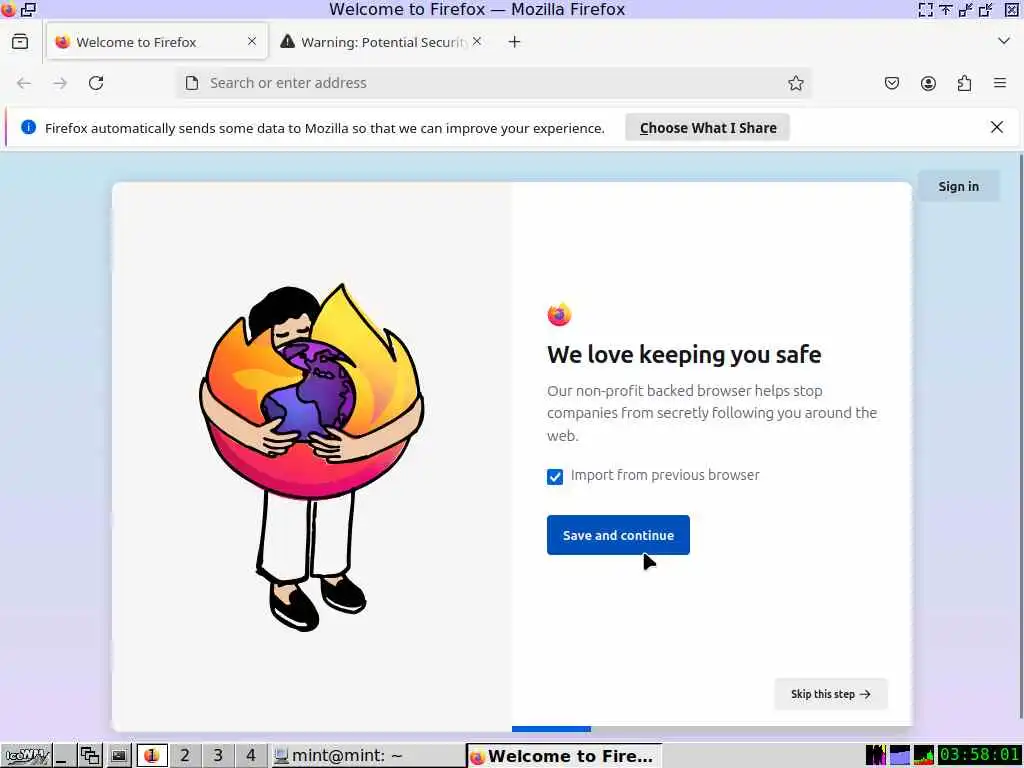Switch to workspace 4
Viewport: 1024px width, 768px height.
click(251, 756)
